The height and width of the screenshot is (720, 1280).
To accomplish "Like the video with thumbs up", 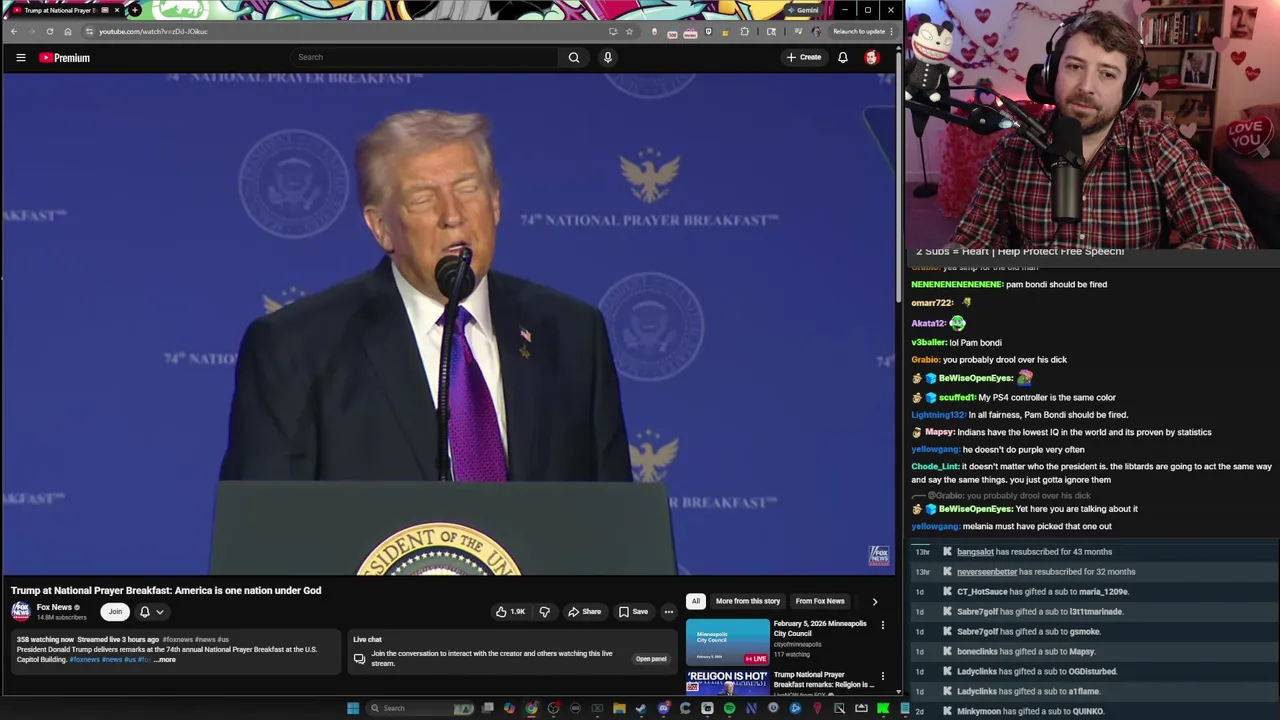I will (x=510, y=612).
